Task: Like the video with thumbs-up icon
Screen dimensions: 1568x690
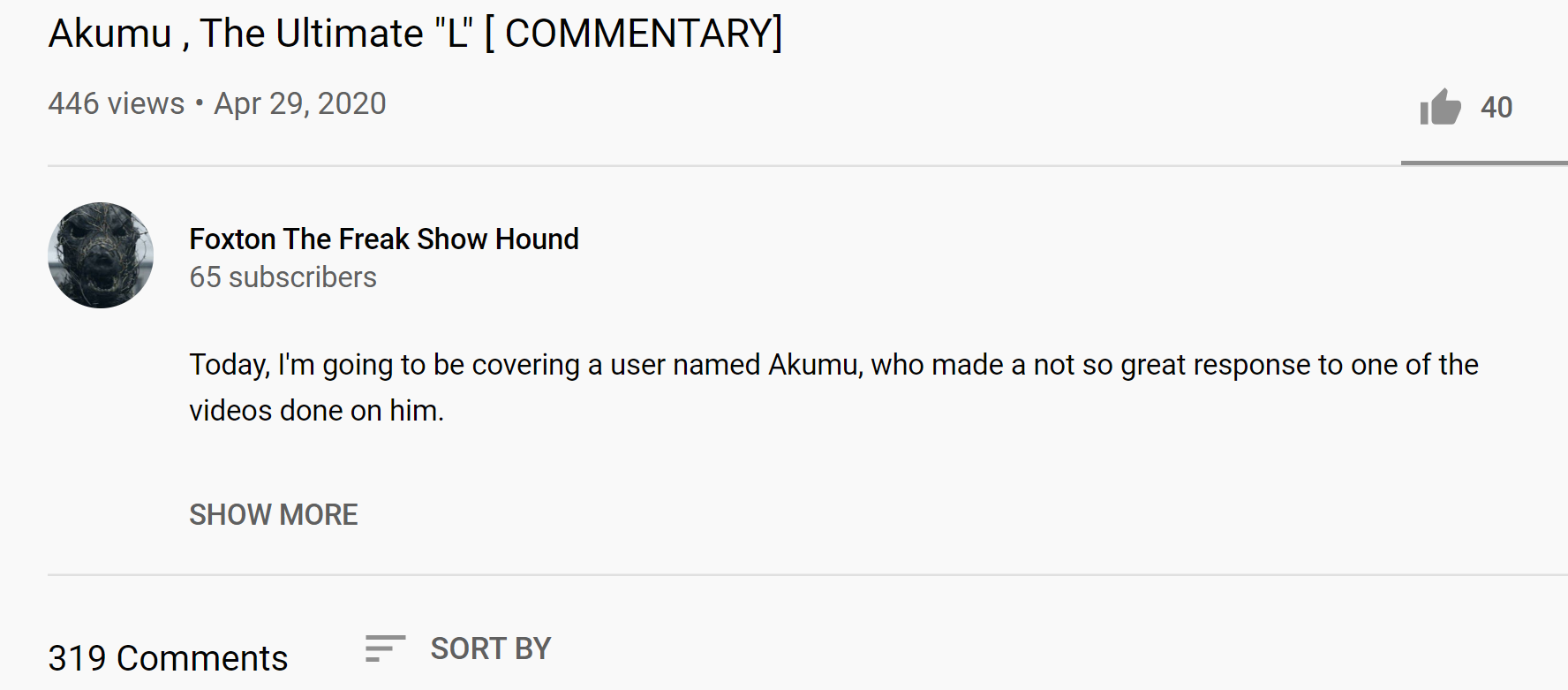Action: coord(1440,107)
